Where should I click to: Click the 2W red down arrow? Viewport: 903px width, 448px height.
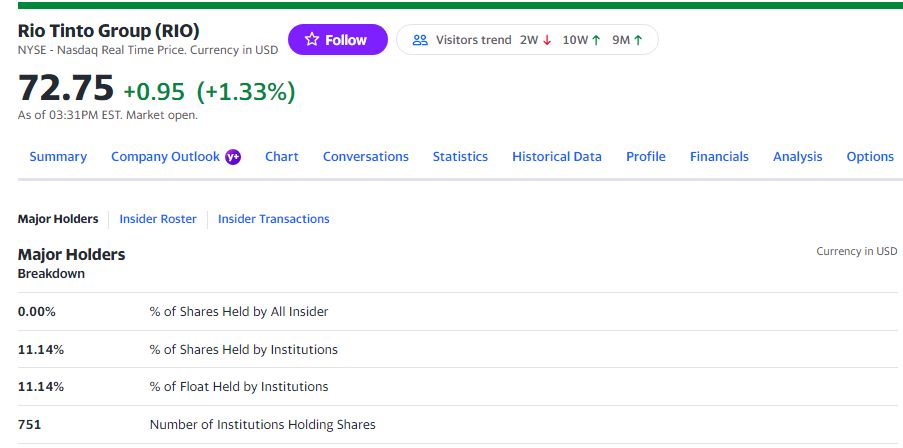547,40
